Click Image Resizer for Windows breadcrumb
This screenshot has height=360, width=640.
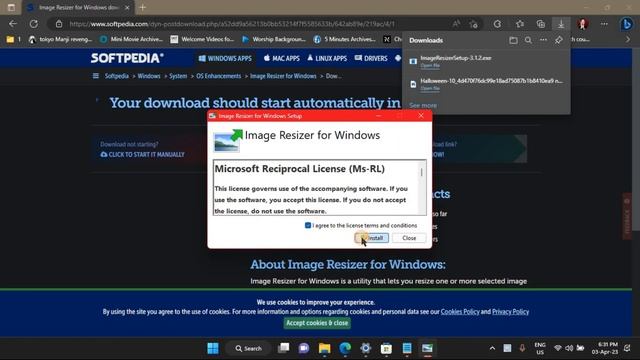point(283,76)
